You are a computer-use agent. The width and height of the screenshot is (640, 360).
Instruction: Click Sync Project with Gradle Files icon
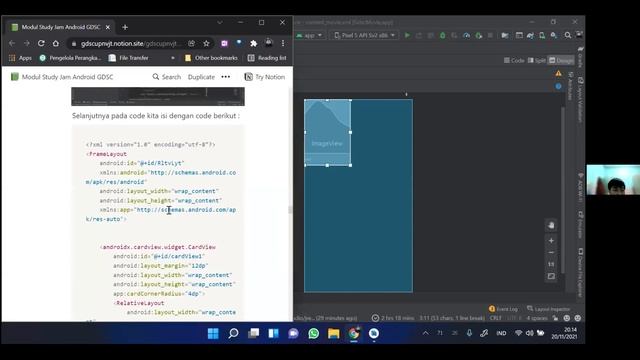pos(530,36)
